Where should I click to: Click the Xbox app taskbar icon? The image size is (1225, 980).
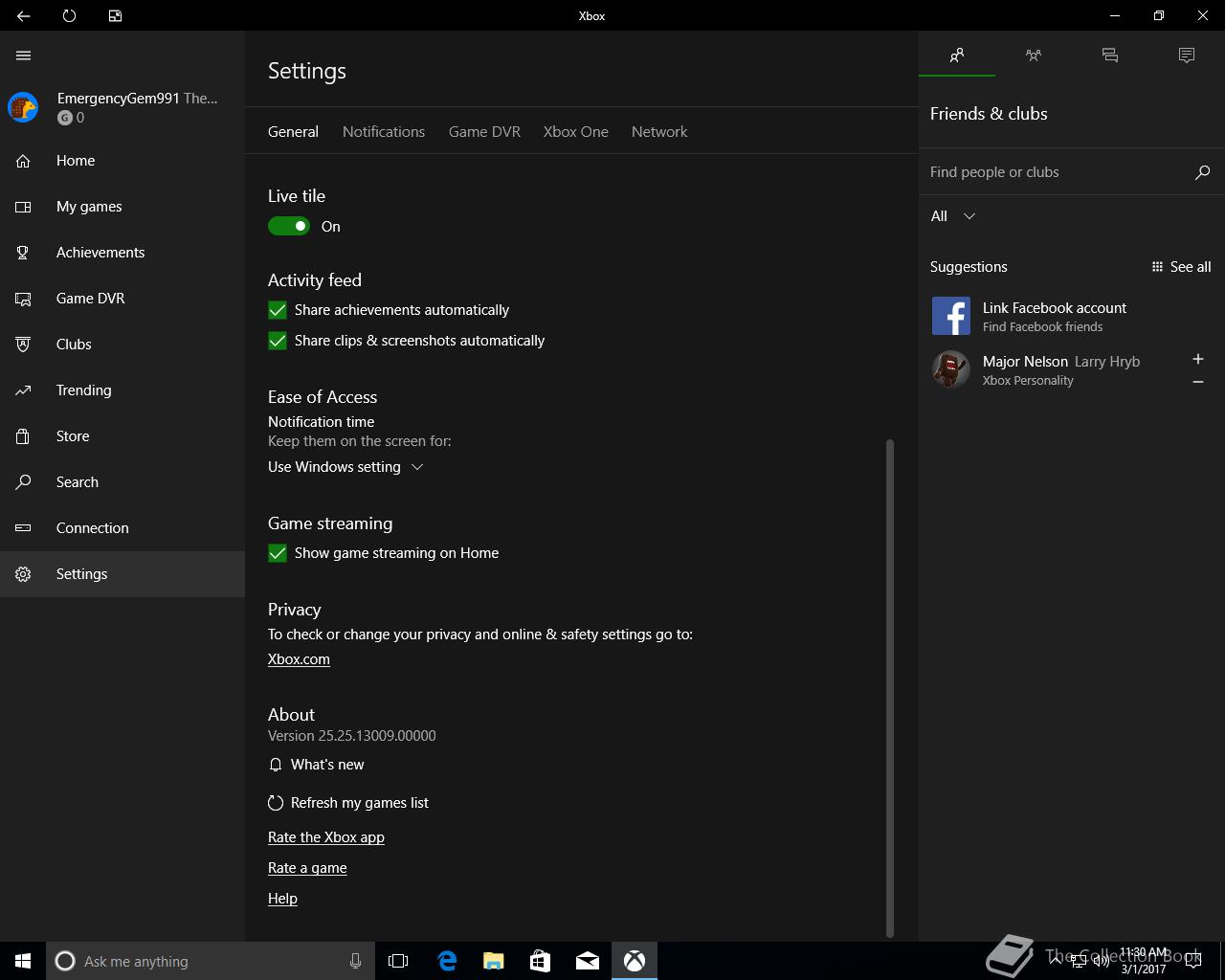click(x=635, y=961)
